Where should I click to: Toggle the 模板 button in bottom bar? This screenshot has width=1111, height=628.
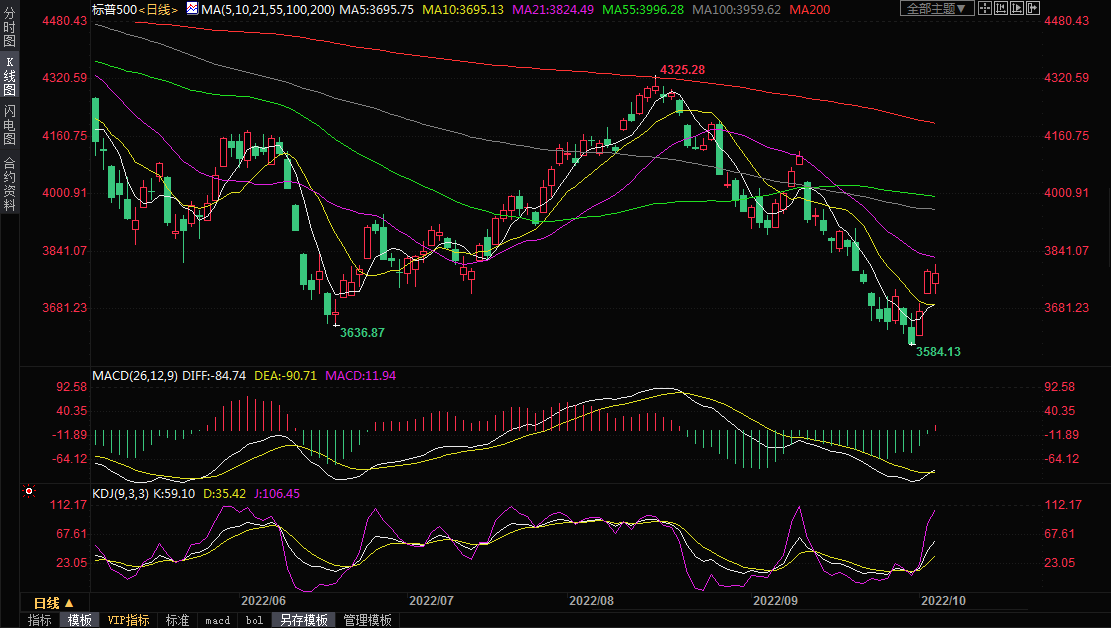pyautogui.click(x=80, y=620)
